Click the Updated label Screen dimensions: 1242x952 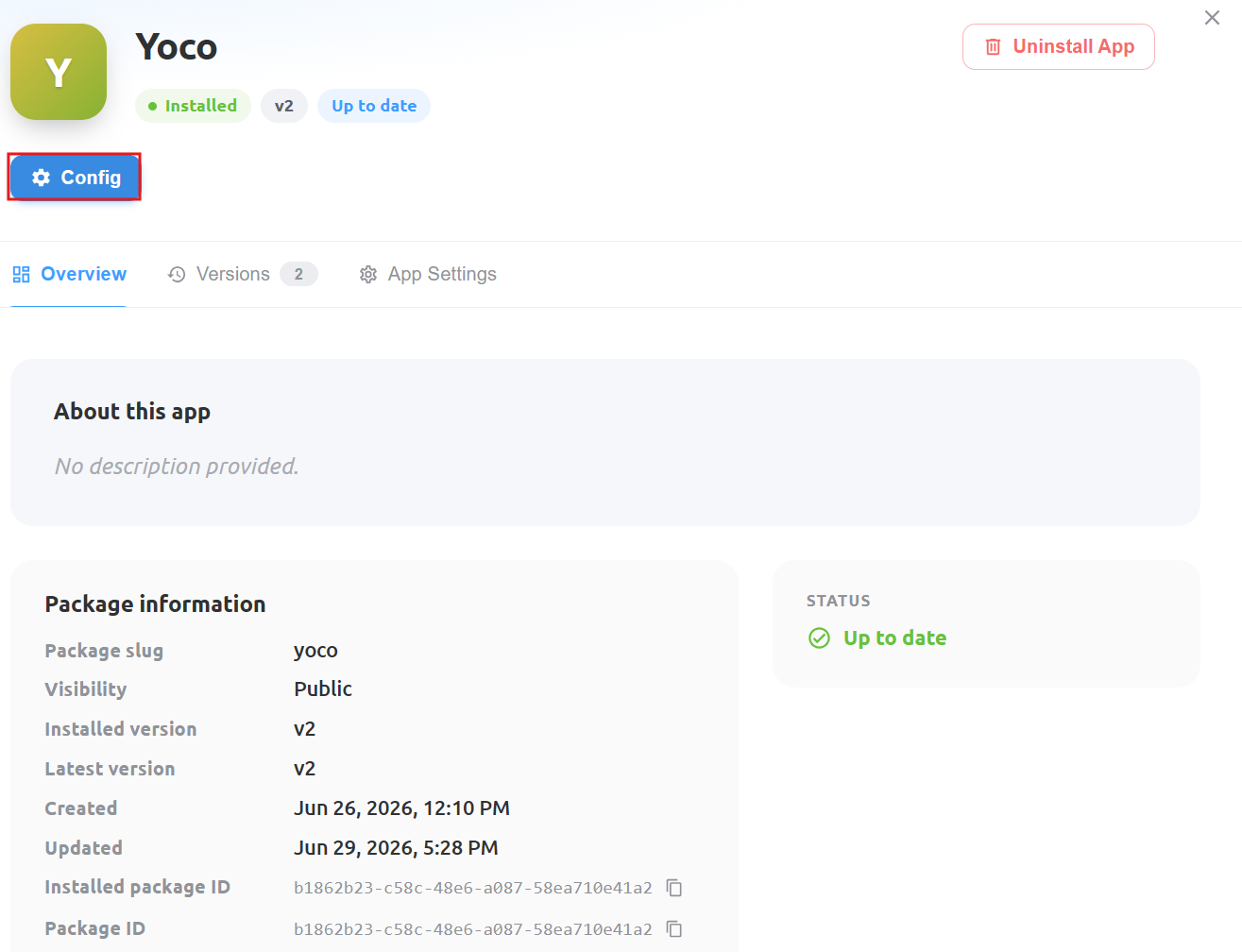coord(84,848)
